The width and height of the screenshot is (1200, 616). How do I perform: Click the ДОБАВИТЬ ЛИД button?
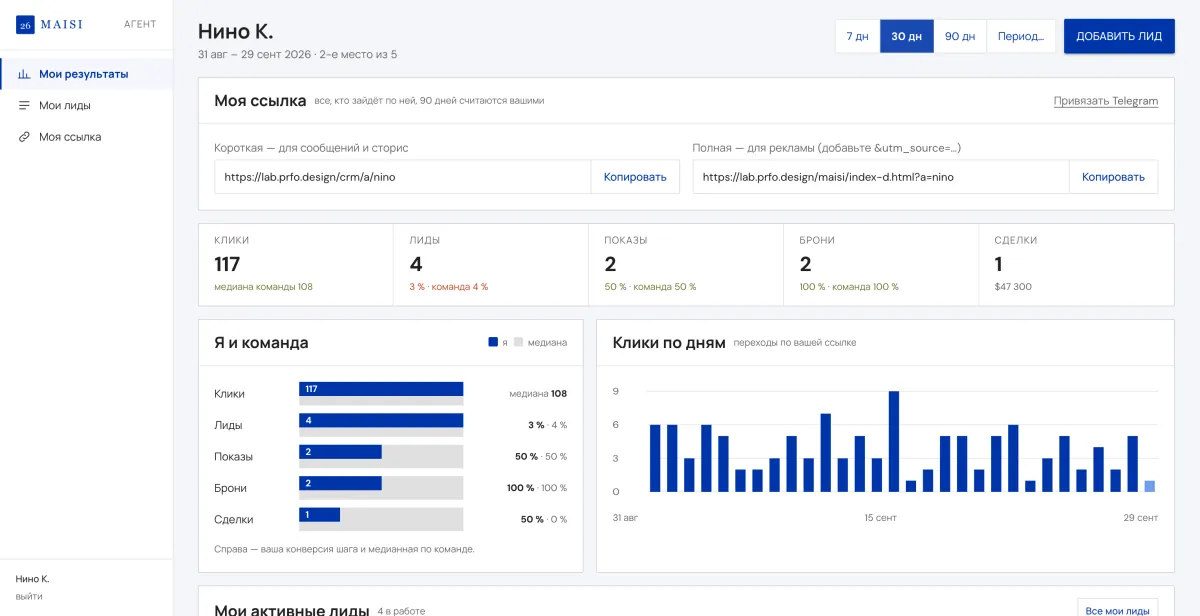1119,36
